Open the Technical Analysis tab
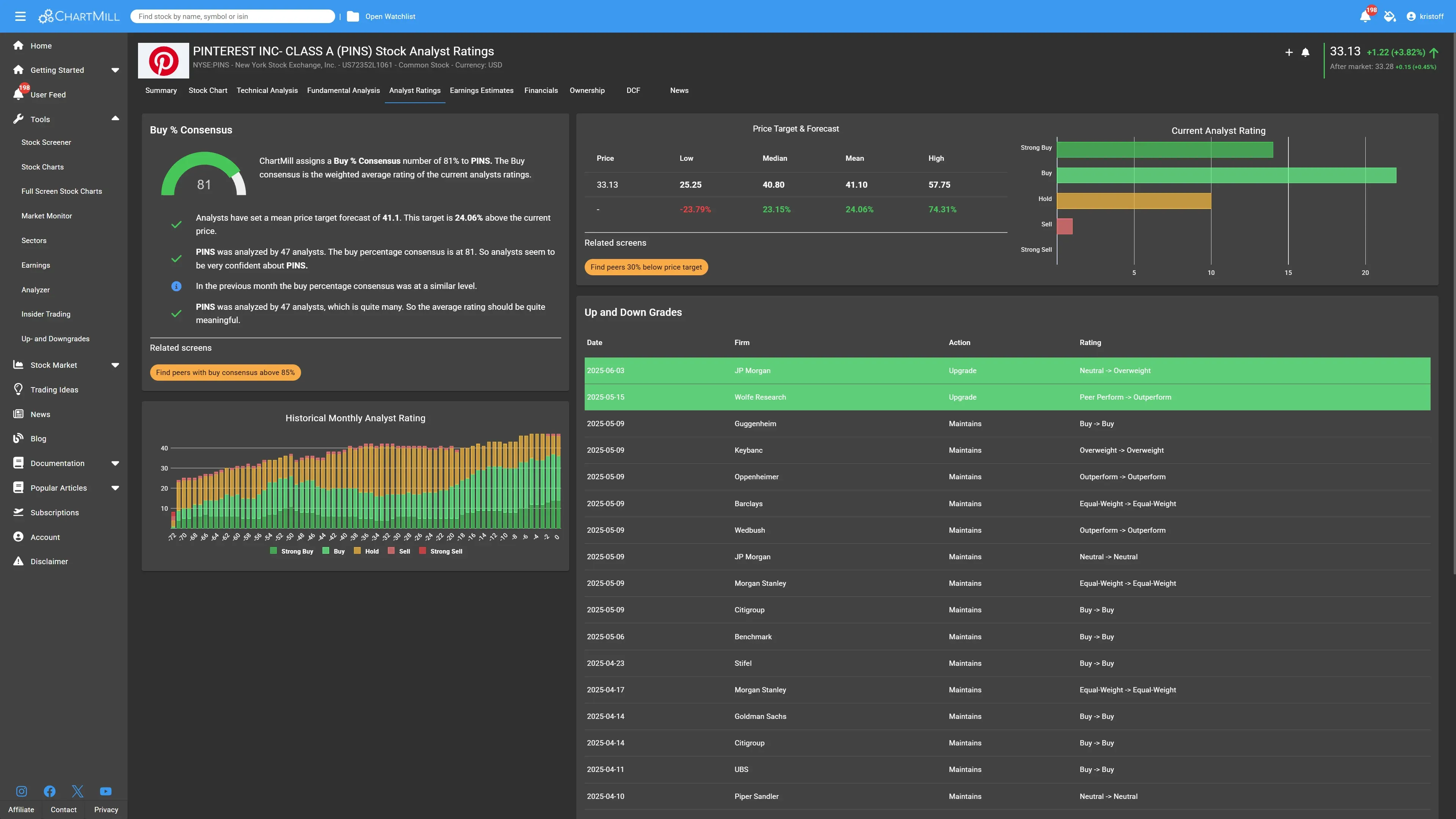1456x819 pixels. pos(267,91)
